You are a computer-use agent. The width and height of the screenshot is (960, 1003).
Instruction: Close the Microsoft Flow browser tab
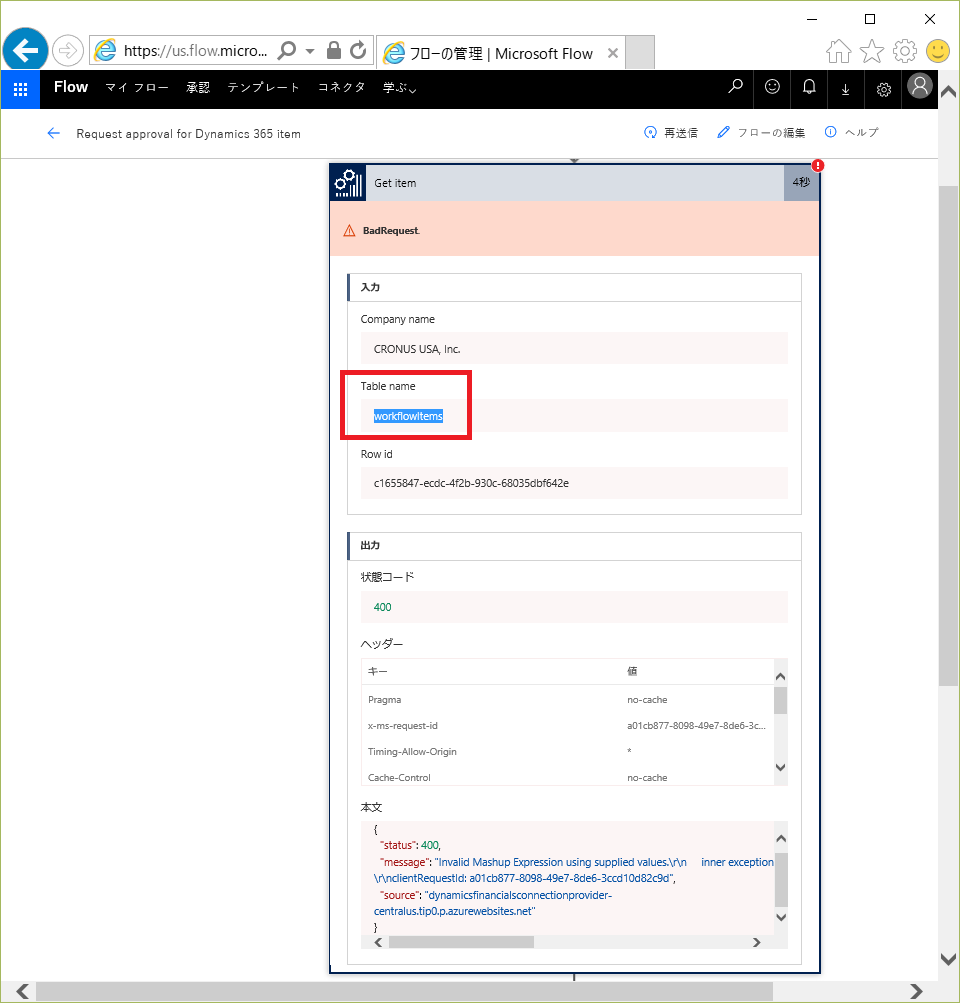[x=612, y=53]
